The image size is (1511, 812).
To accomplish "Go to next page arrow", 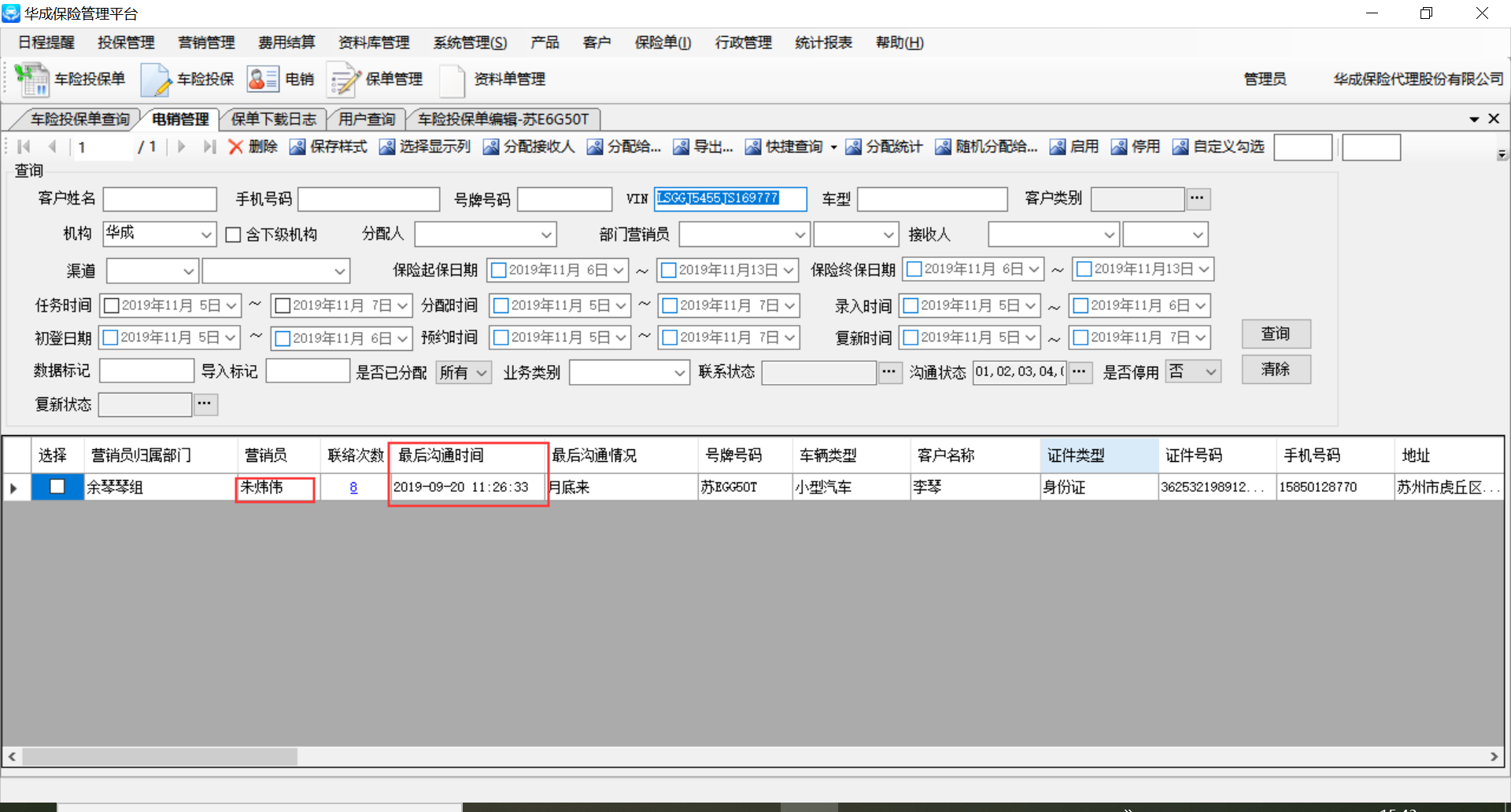I will point(182,147).
